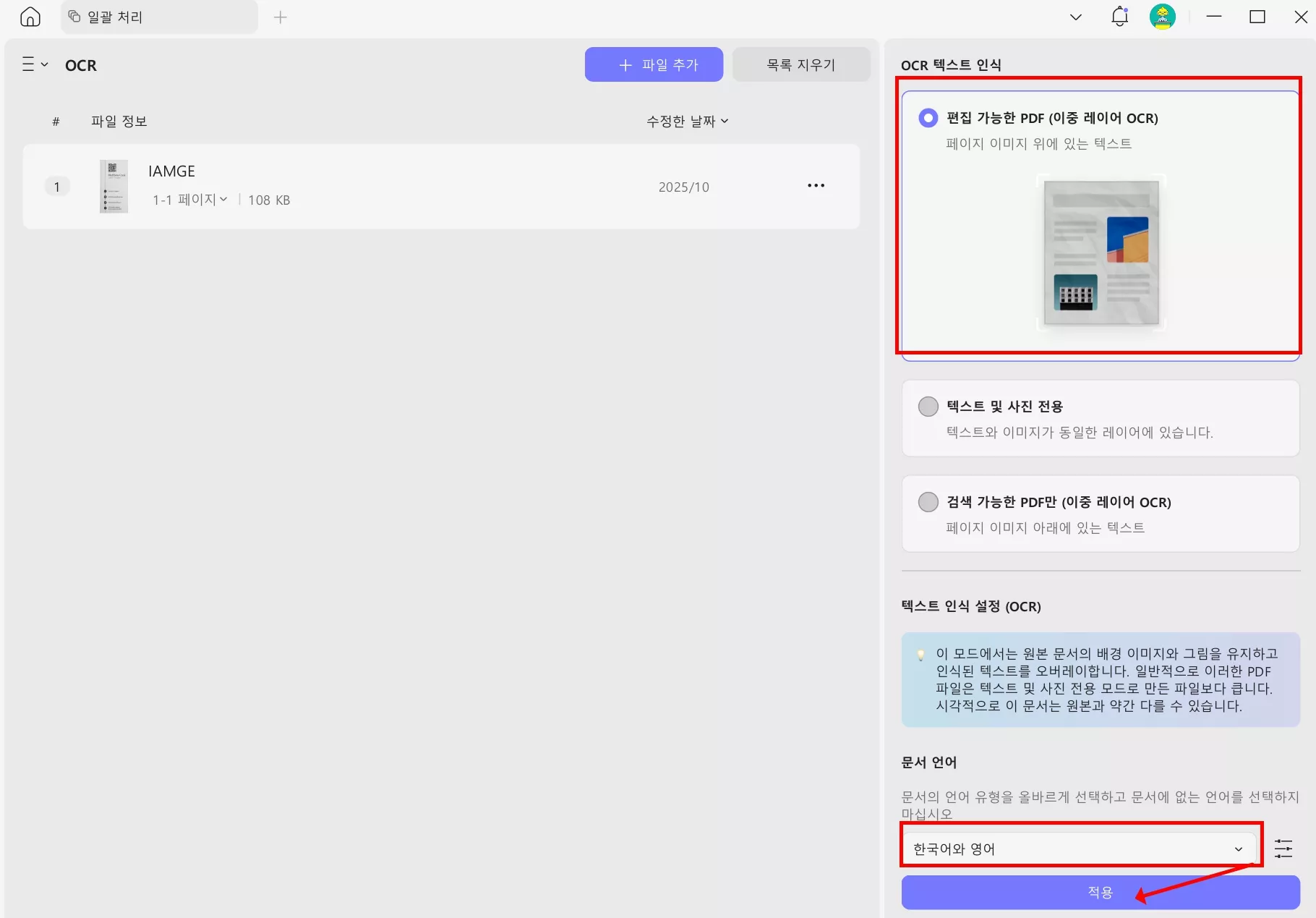Open more options for the IAMGE file
This screenshot has width=1316, height=918.
coord(816,186)
